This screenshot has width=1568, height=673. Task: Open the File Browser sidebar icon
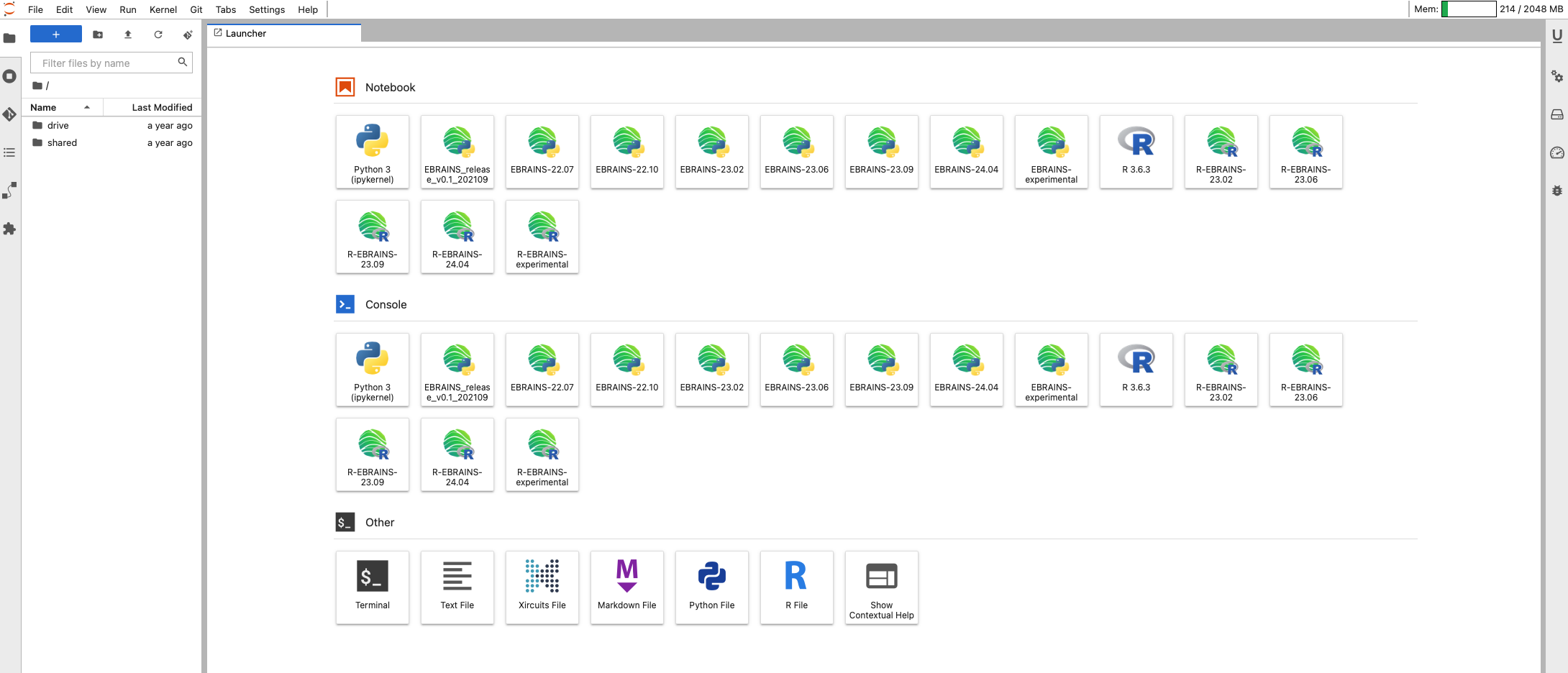click(x=9, y=38)
